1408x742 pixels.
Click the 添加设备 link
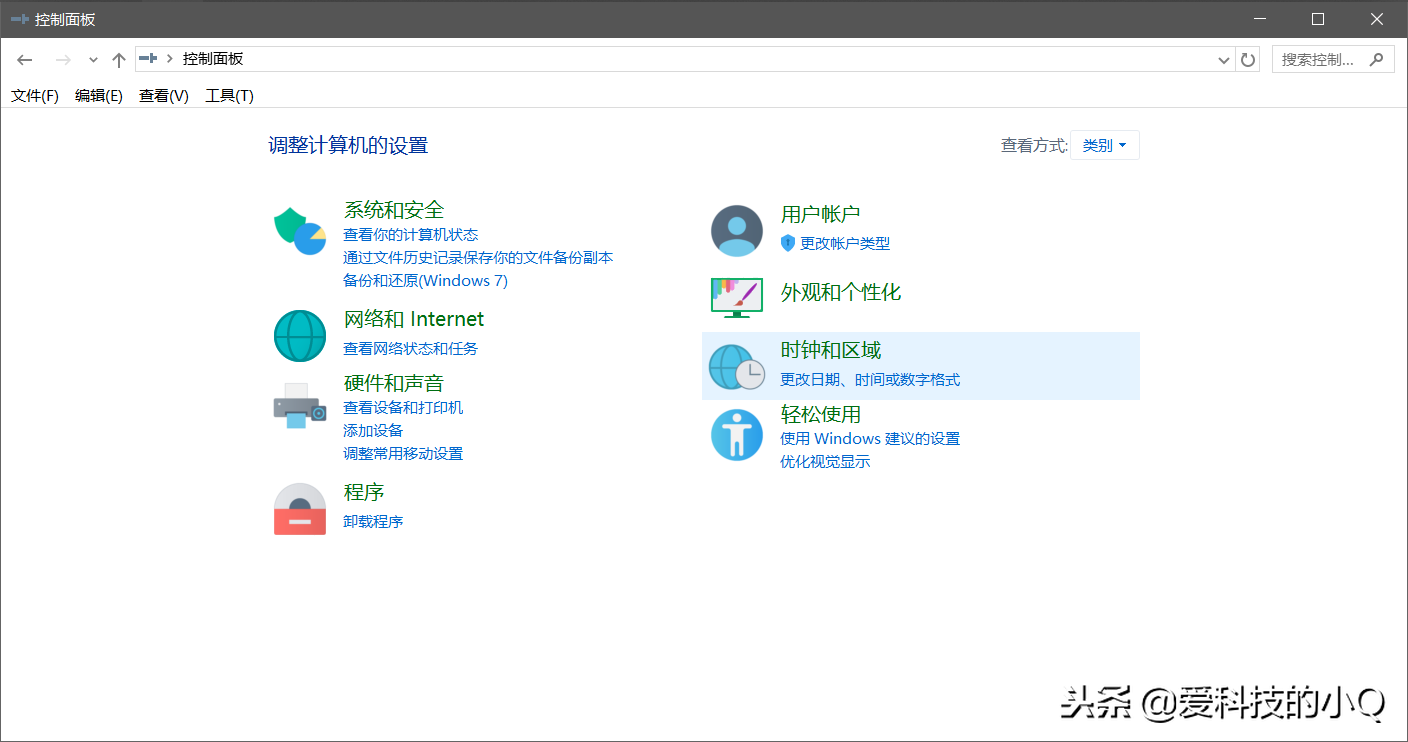(373, 431)
